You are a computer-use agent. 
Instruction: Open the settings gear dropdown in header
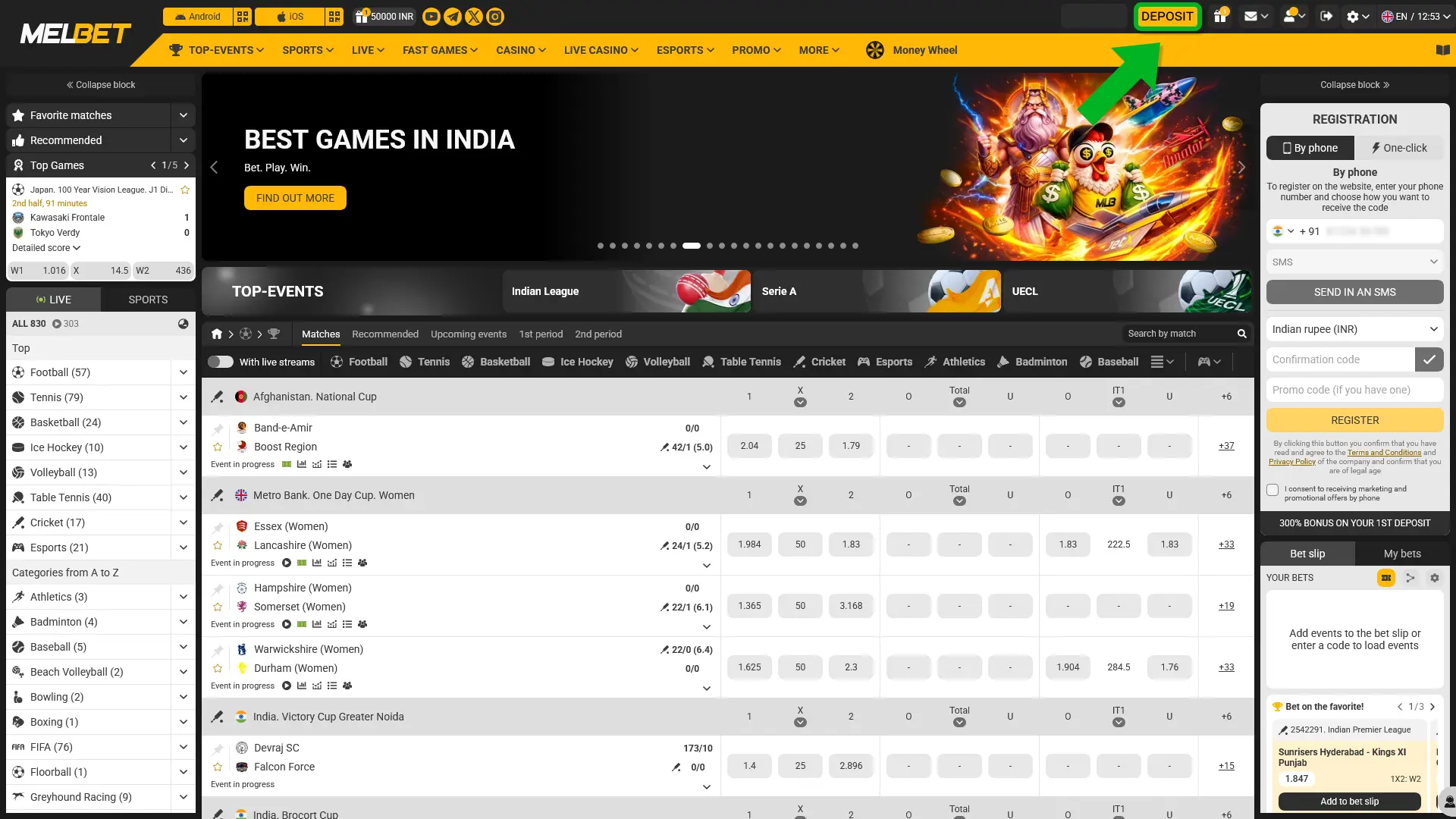1357,16
